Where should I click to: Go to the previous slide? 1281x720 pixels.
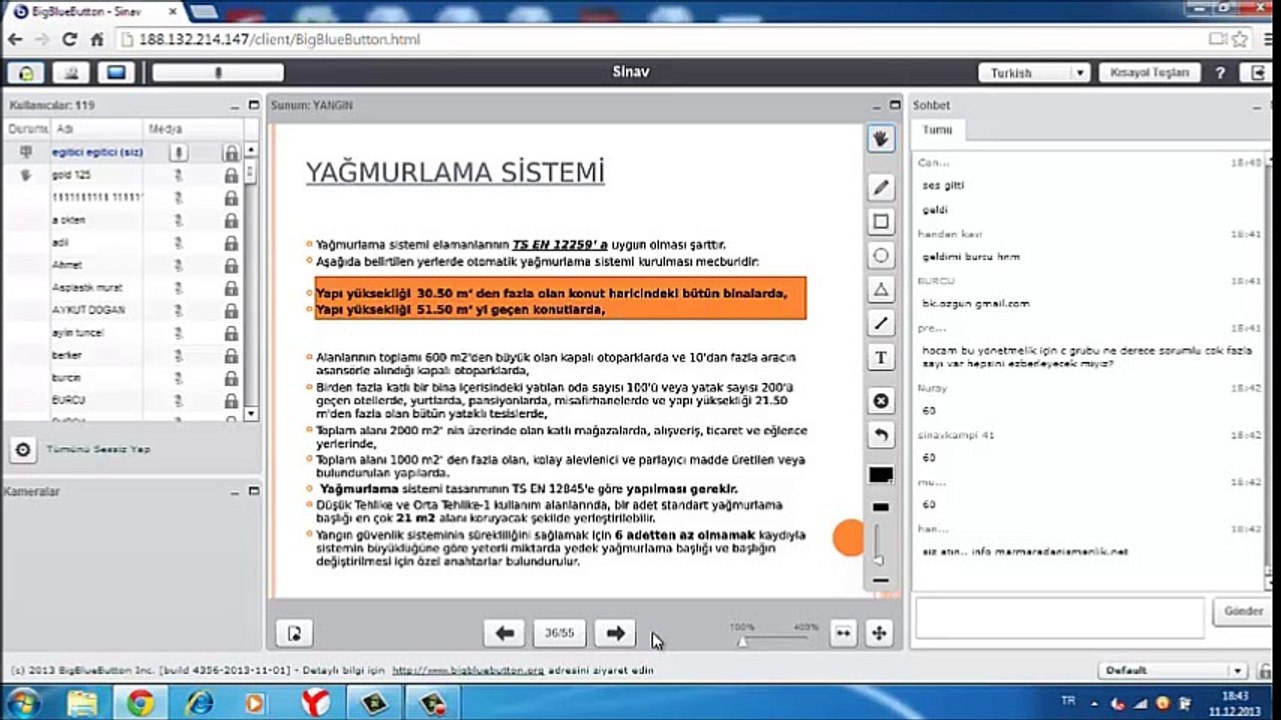[505, 633]
